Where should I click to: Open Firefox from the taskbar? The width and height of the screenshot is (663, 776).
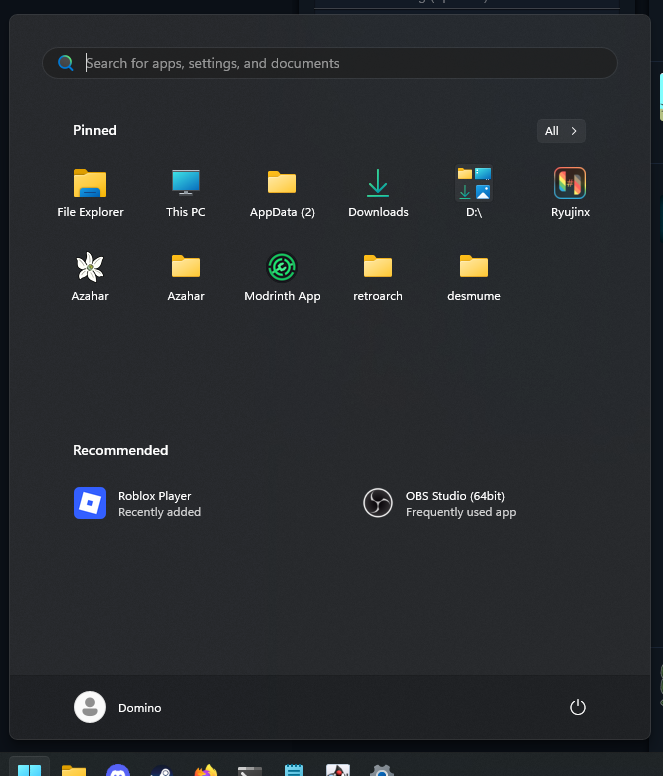coord(206,770)
